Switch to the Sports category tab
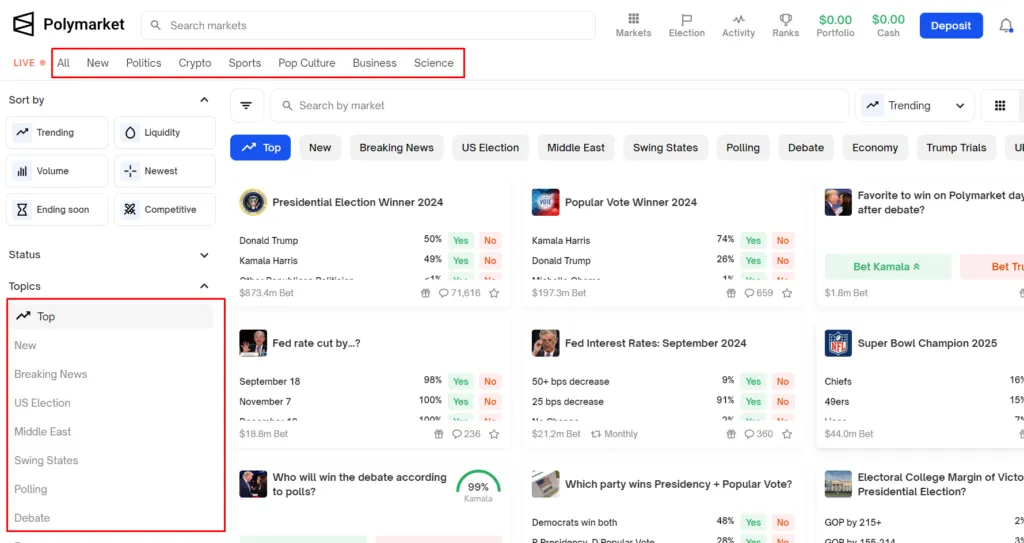Viewport: 1024px width, 543px height. 245,63
